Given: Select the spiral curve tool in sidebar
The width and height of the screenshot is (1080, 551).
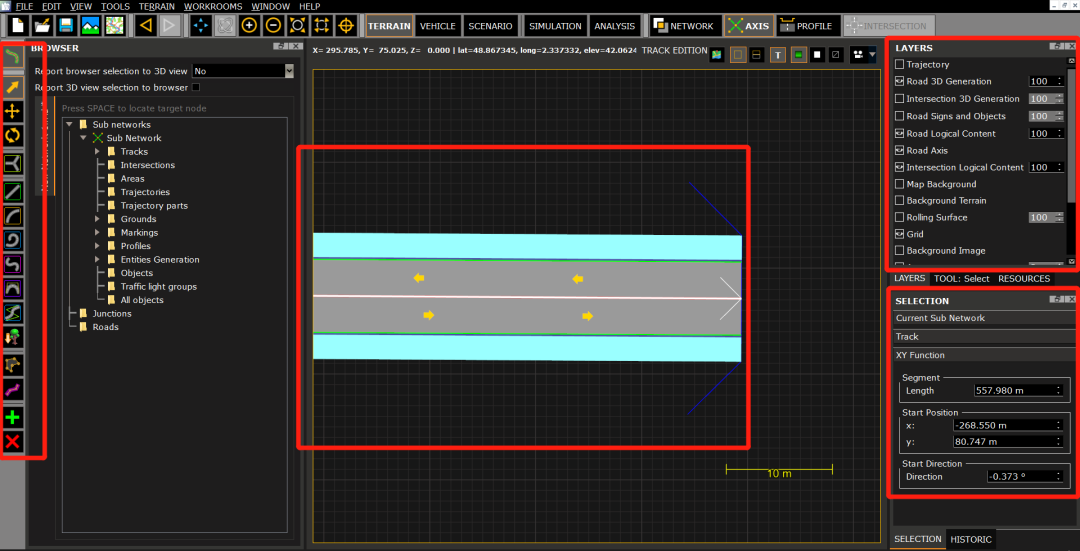Looking at the screenshot, I should coord(12,240).
